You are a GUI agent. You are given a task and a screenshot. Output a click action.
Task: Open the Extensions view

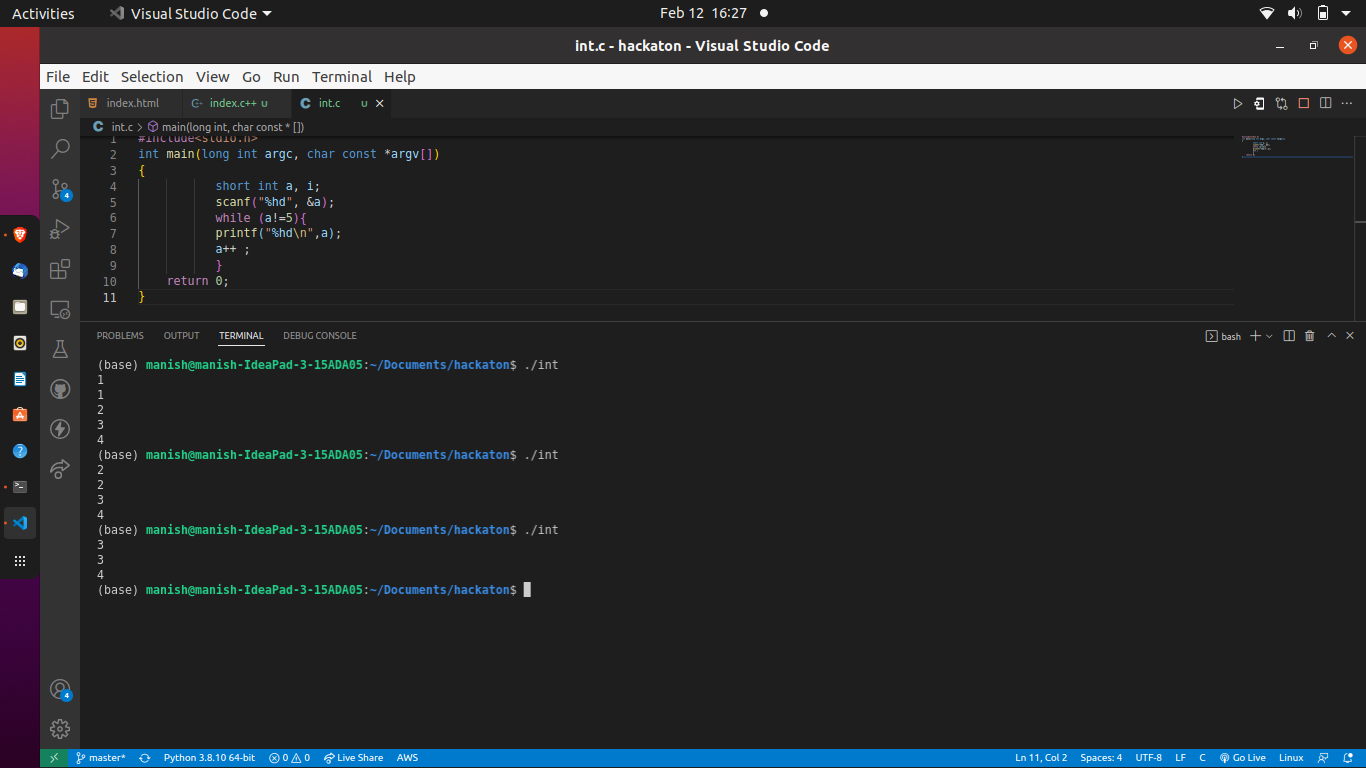pos(60,269)
